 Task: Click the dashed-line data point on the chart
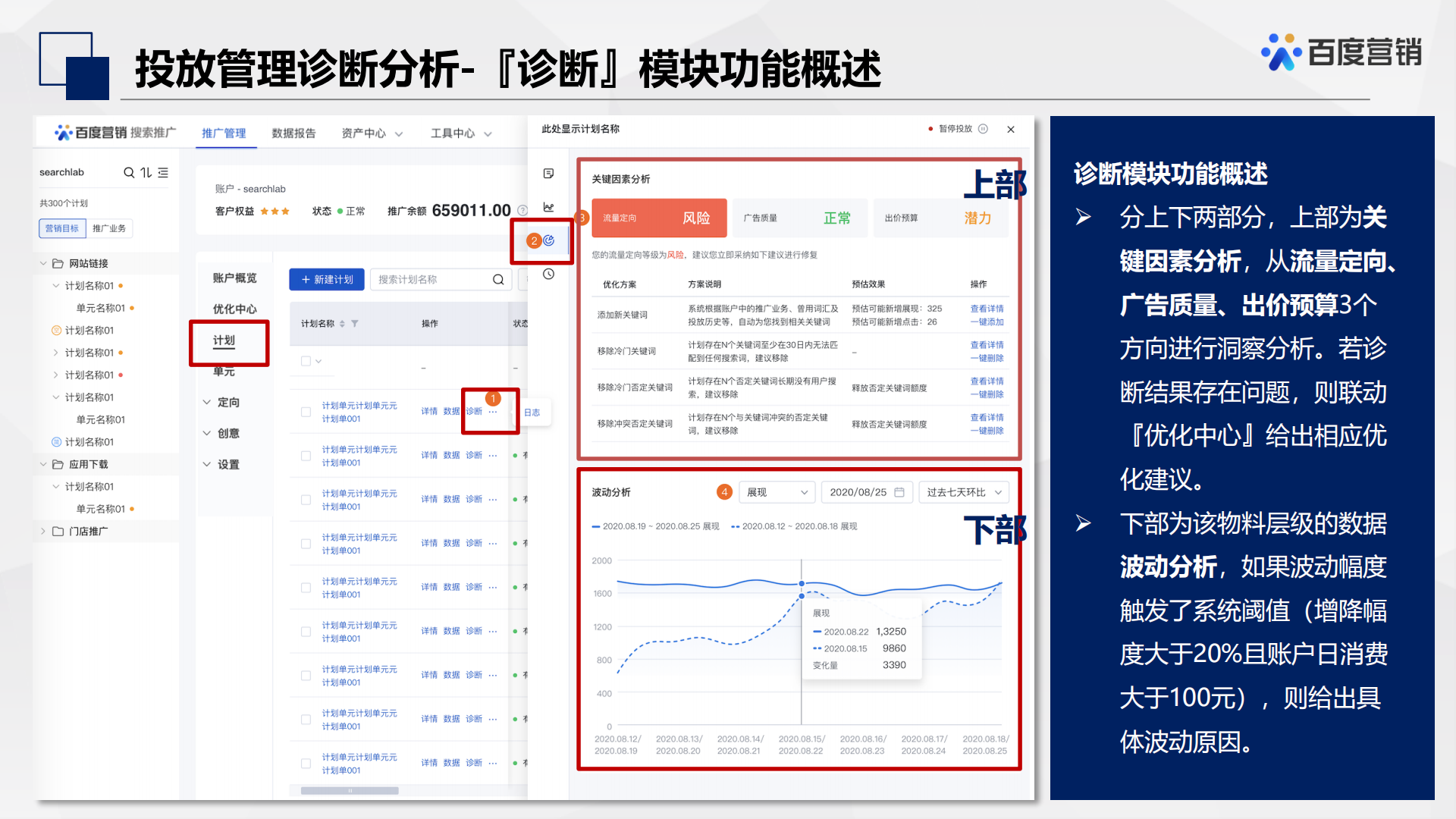802,596
